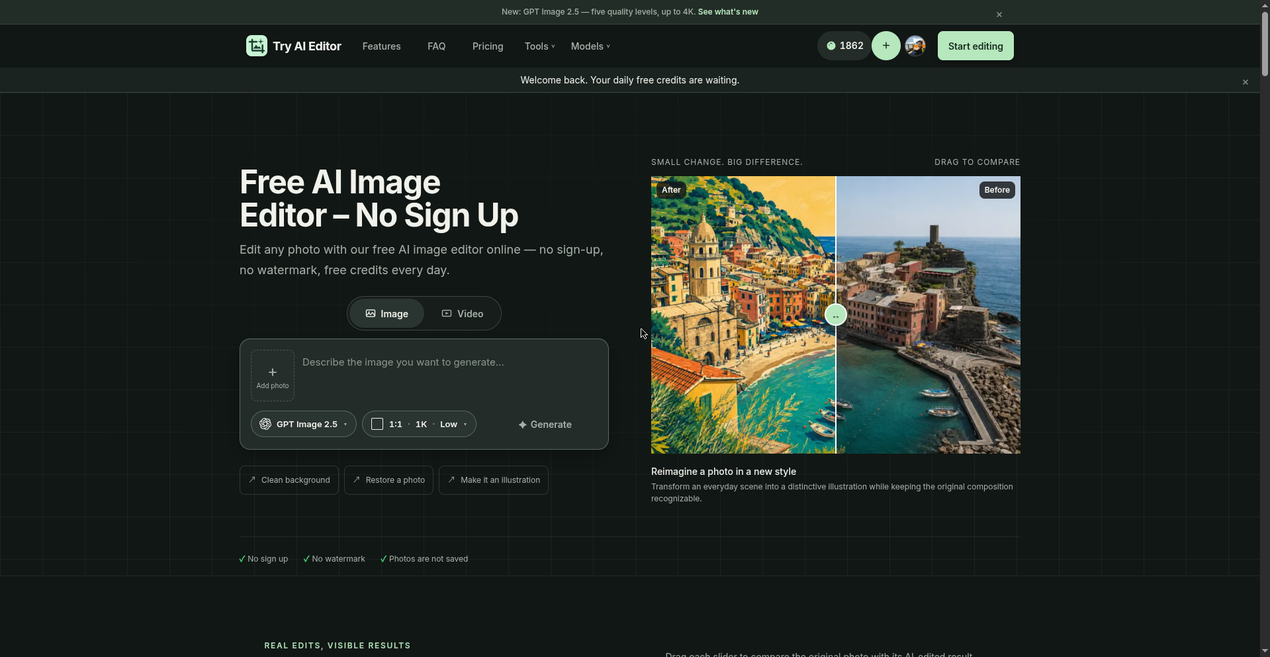This screenshot has height=657, width=1270.
Task: Open the Pricing nav link
Action: pyautogui.click(x=488, y=46)
